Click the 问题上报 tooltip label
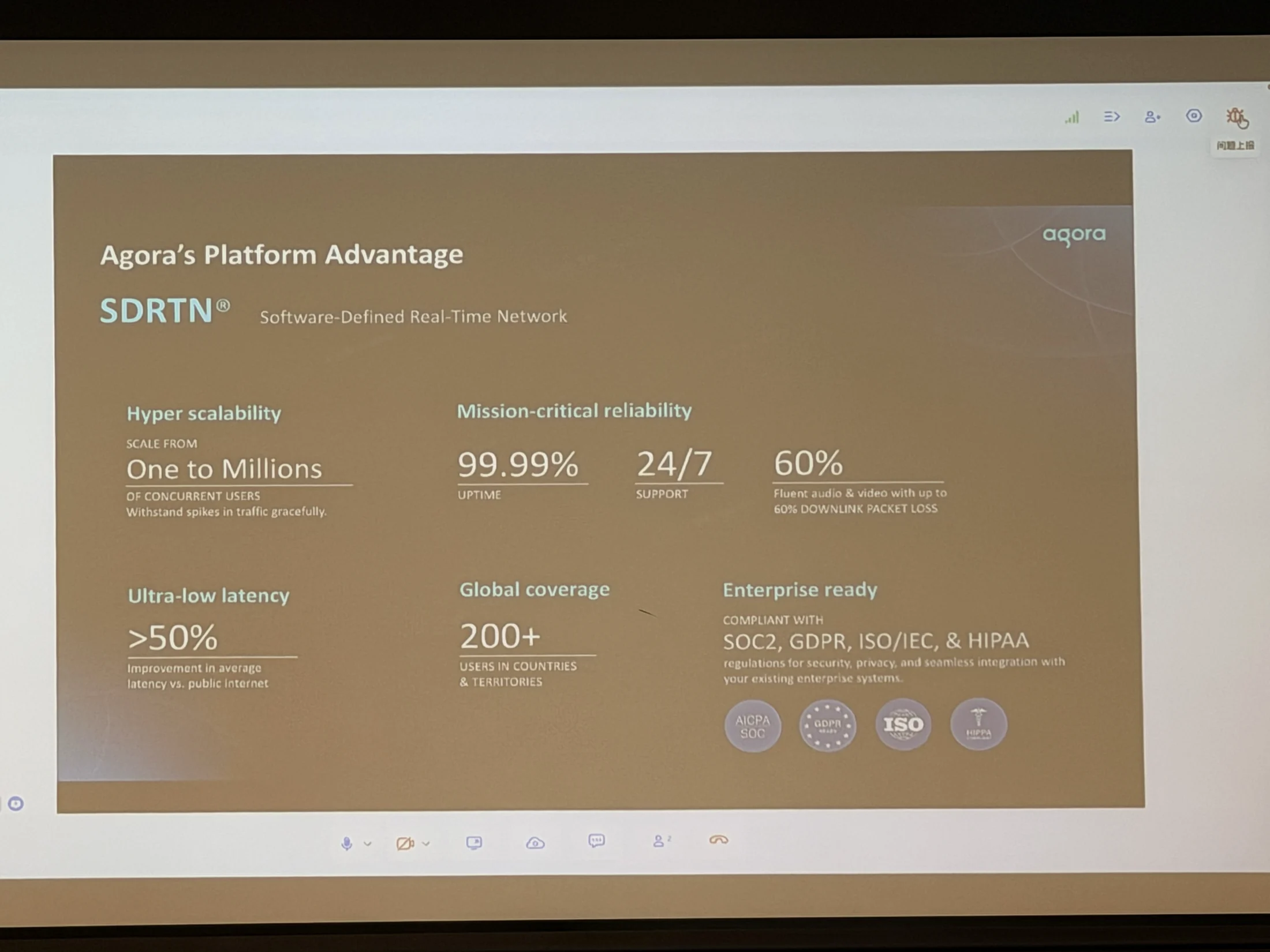 [x=1235, y=145]
